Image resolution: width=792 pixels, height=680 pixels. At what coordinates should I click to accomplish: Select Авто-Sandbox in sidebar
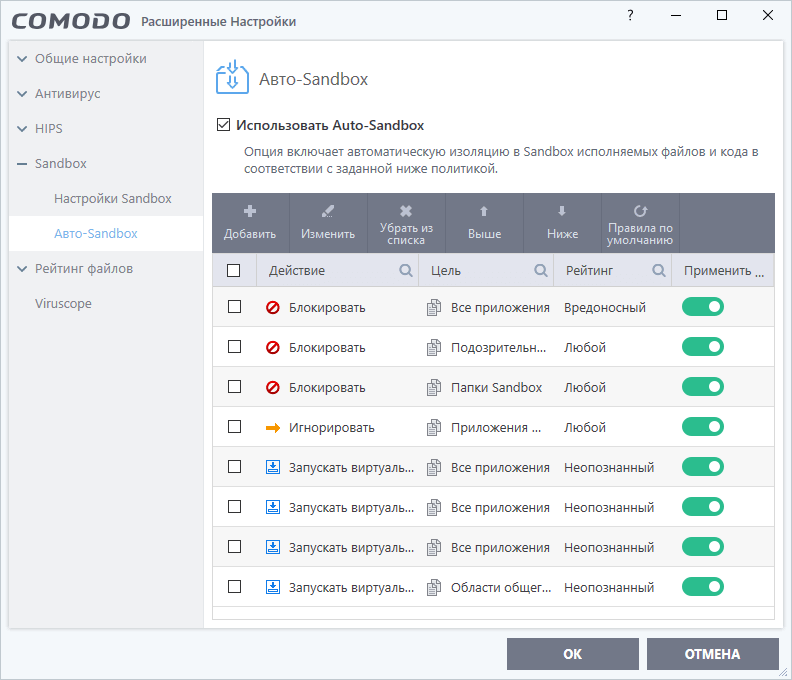pos(95,233)
